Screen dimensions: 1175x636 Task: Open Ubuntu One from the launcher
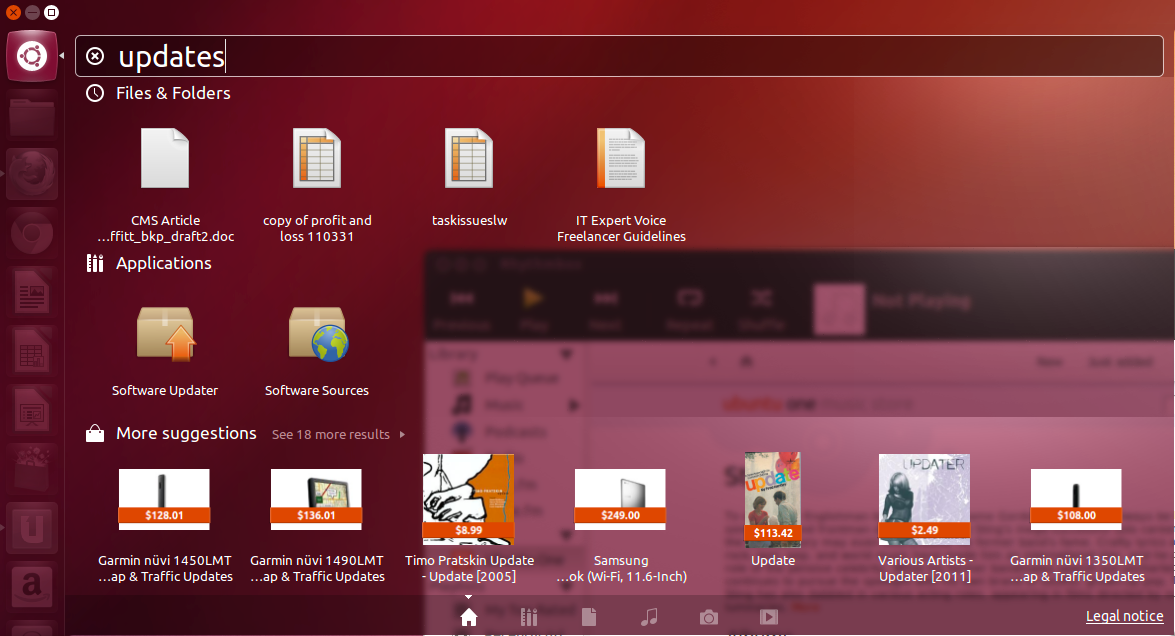point(31,528)
